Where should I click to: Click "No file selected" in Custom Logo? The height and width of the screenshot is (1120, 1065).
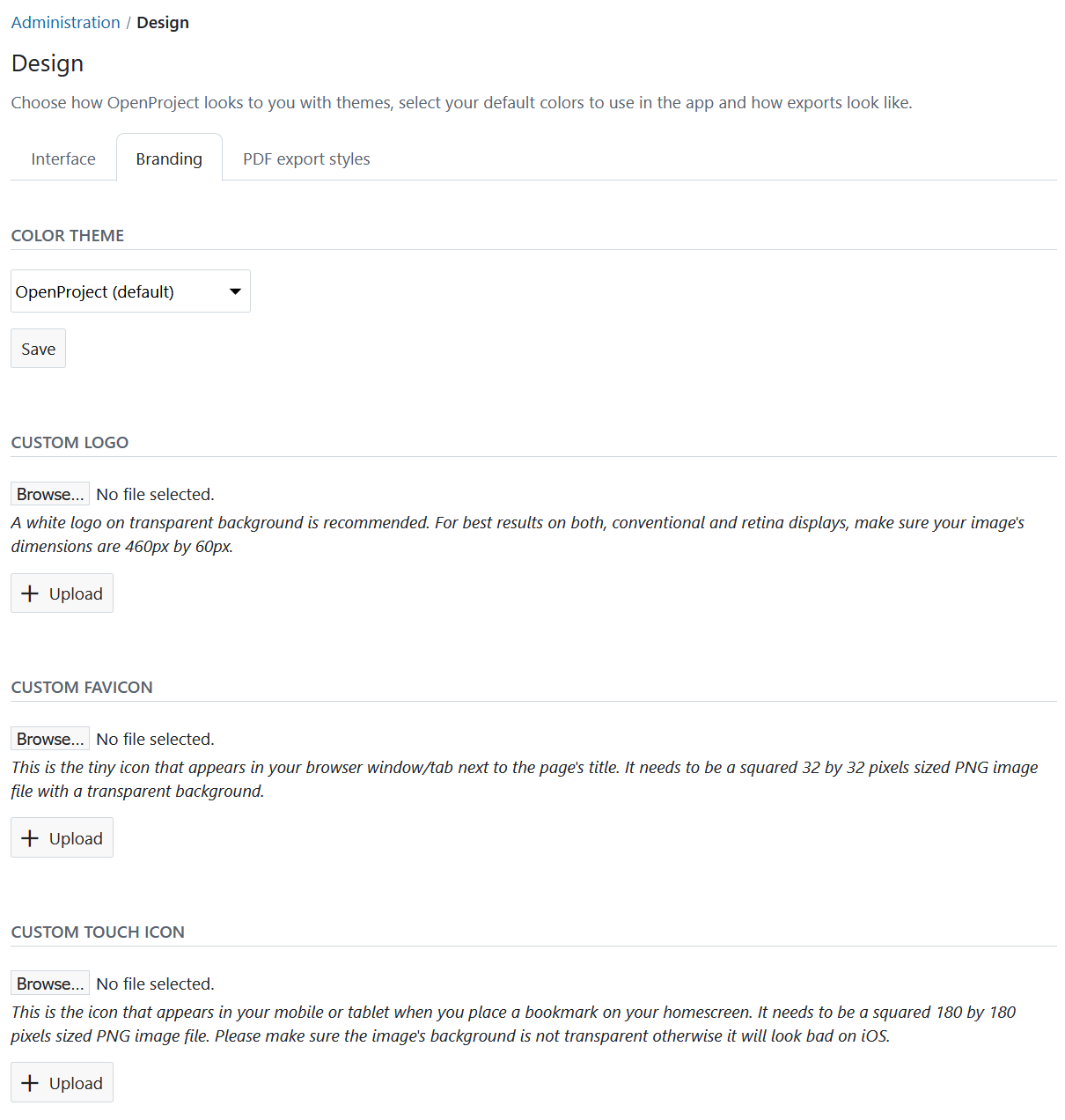pyautogui.click(x=155, y=494)
